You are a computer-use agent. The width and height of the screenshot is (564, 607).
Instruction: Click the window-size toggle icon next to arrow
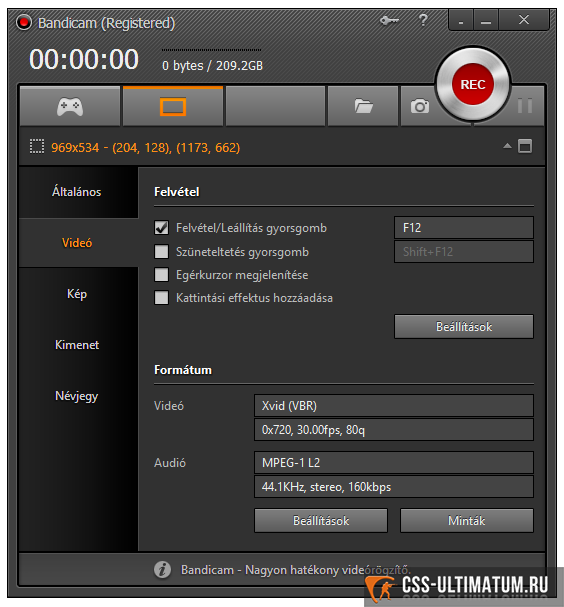pyautogui.click(x=525, y=146)
